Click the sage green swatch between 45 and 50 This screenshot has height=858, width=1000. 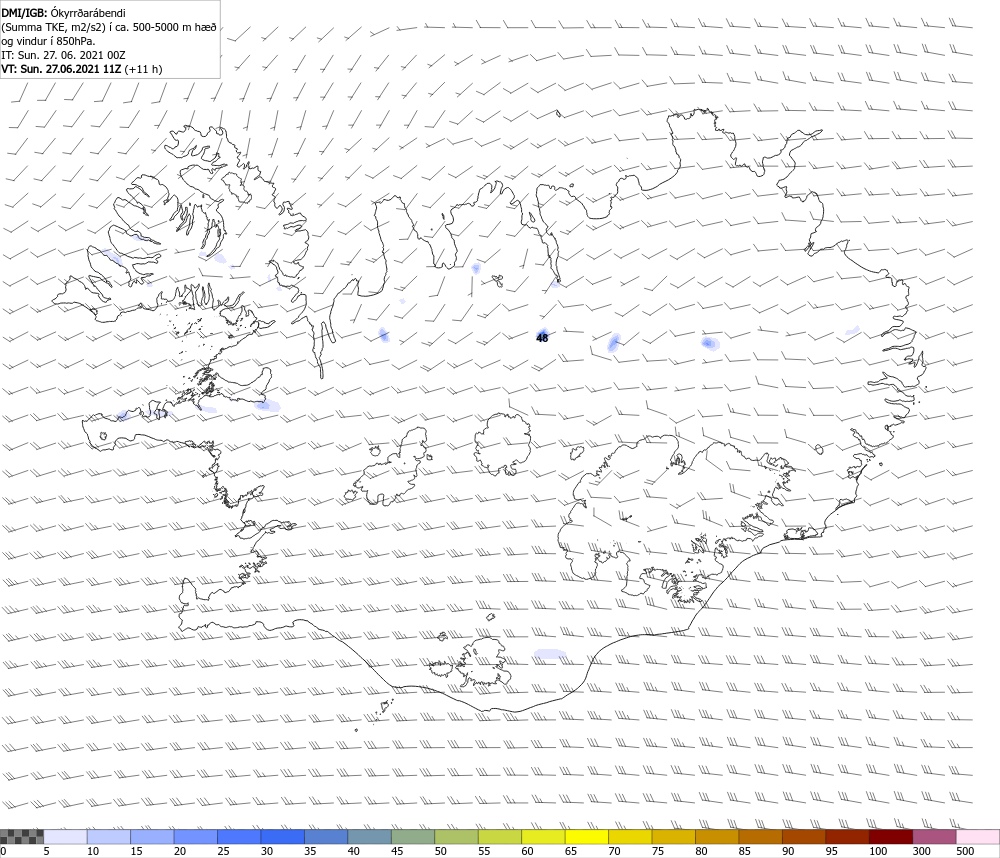click(x=413, y=836)
